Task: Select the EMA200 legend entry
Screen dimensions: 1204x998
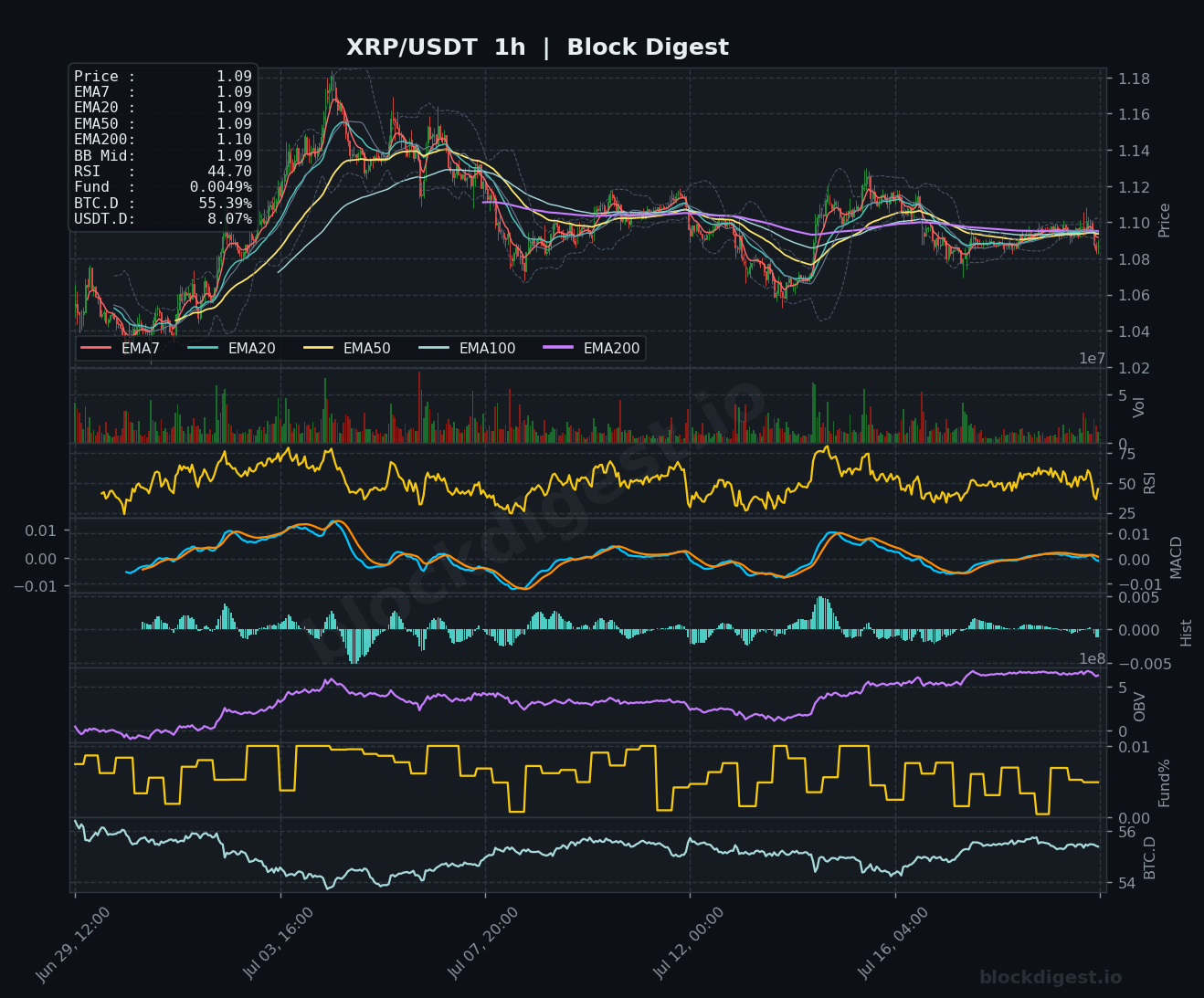Action: (x=591, y=349)
